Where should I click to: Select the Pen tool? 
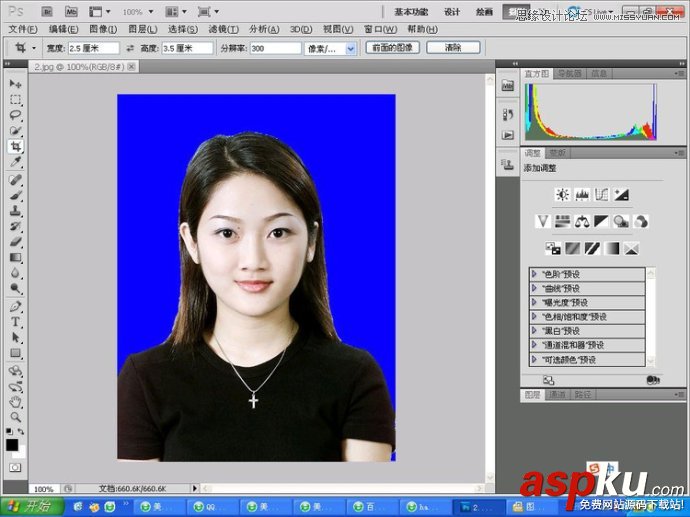[15, 306]
